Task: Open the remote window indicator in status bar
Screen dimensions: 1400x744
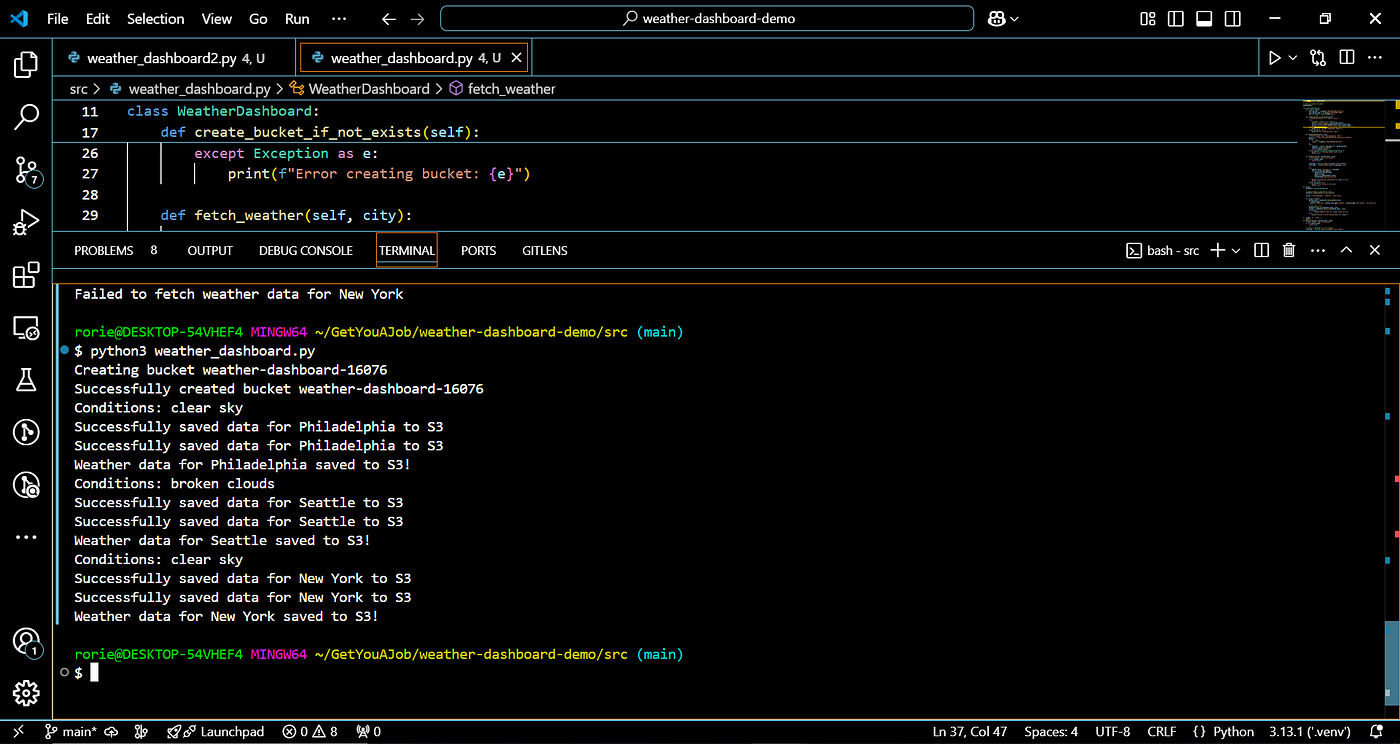Action: [x=18, y=732]
